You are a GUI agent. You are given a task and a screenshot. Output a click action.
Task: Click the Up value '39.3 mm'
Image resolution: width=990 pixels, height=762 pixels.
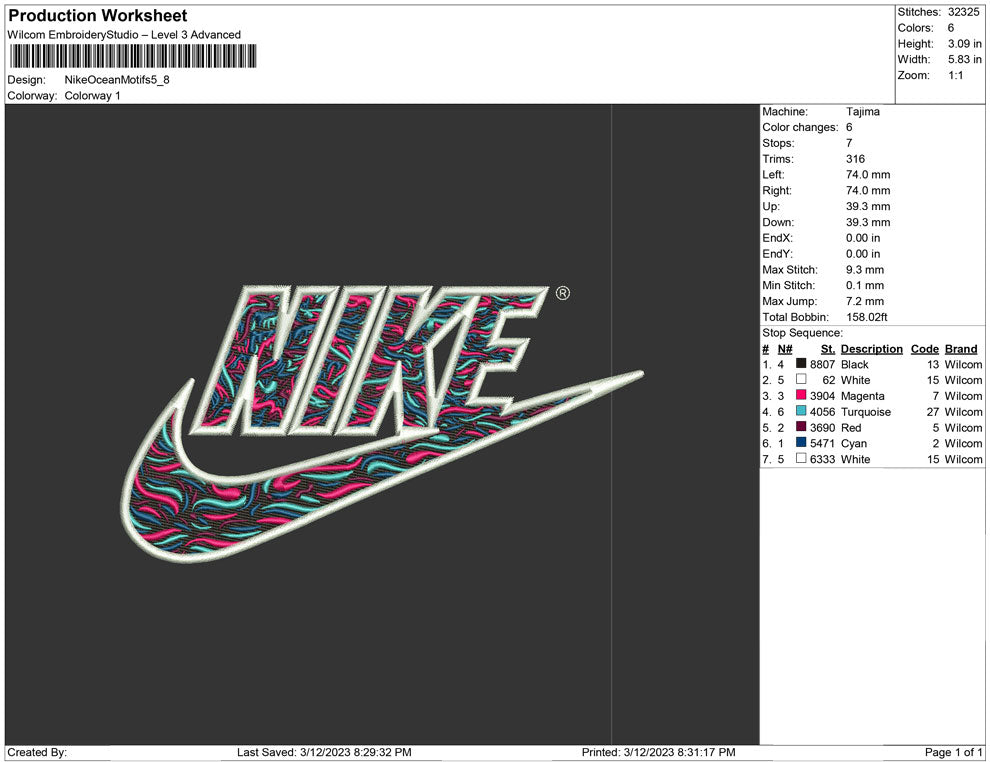pyautogui.click(x=868, y=206)
